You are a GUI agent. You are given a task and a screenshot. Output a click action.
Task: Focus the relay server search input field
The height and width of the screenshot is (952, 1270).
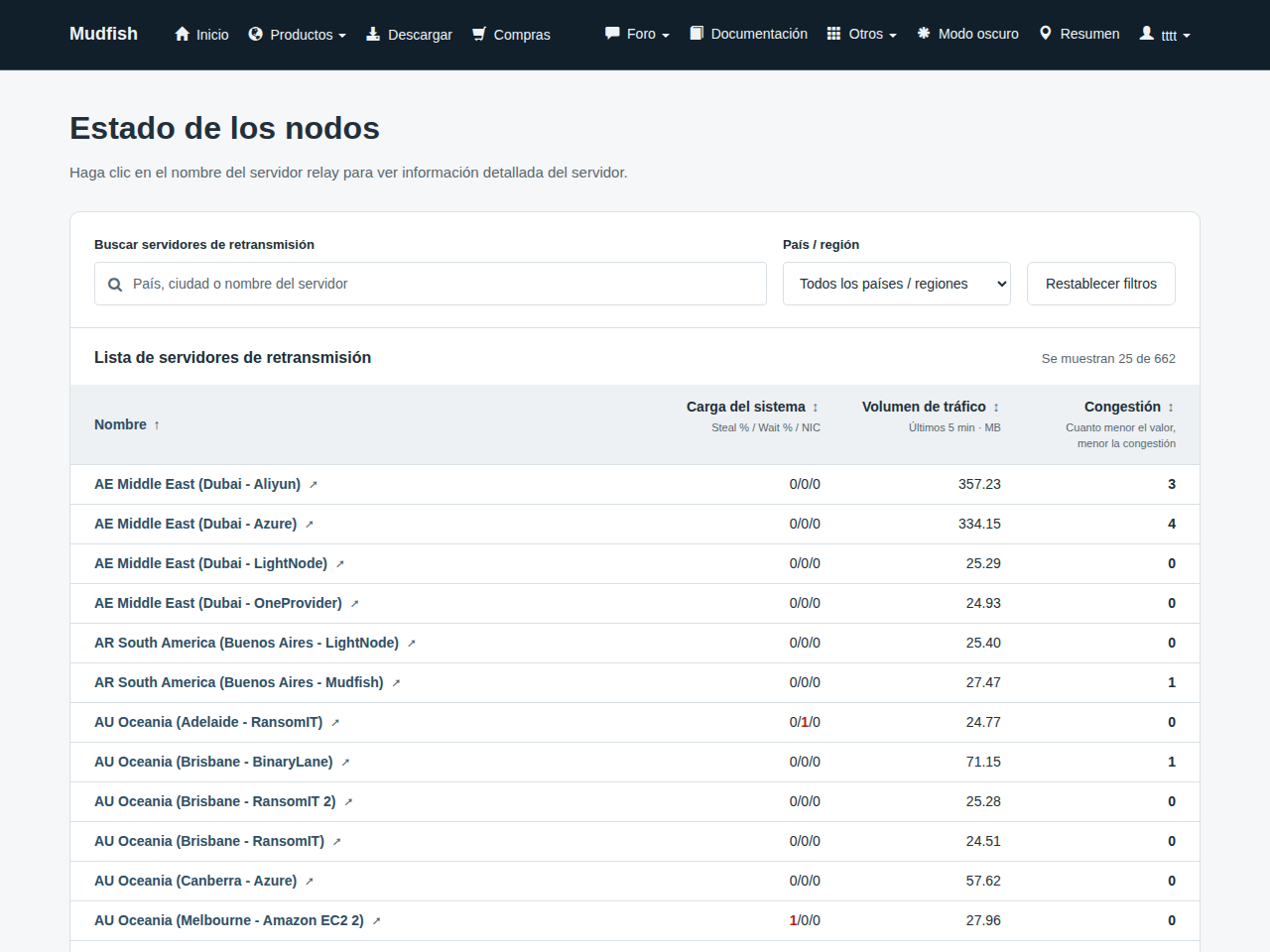[431, 284]
